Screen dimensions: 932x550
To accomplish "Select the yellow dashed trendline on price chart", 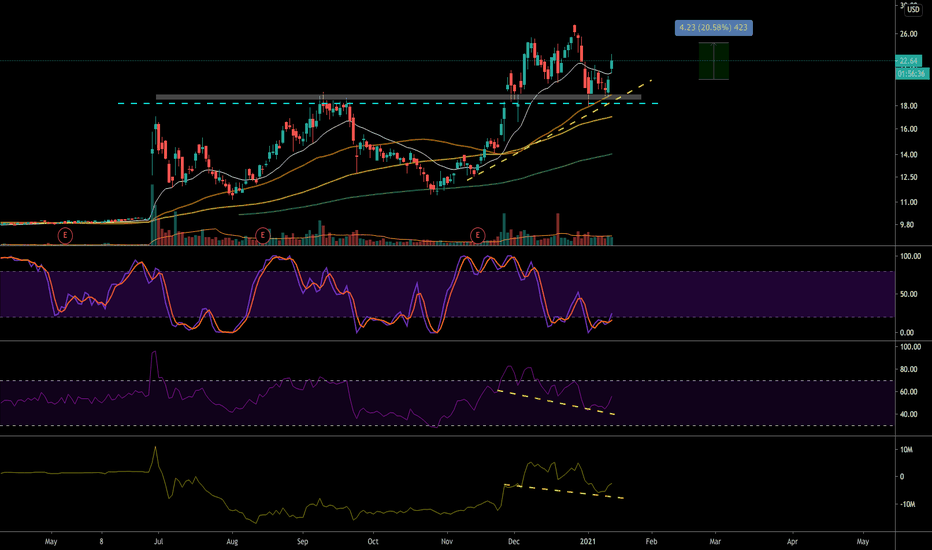I will (559, 130).
